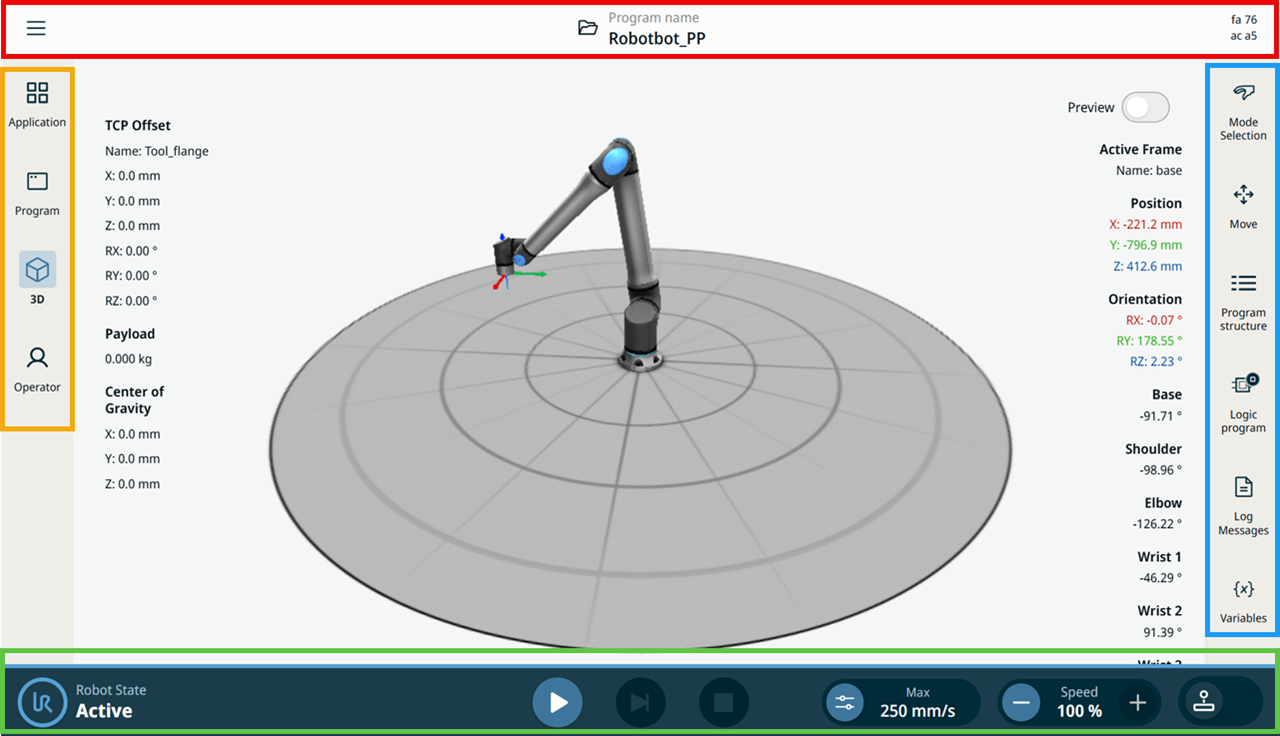The height and width of the screenshot is (736, 1280).
Task: Click the Play program button
Action: 558,702
